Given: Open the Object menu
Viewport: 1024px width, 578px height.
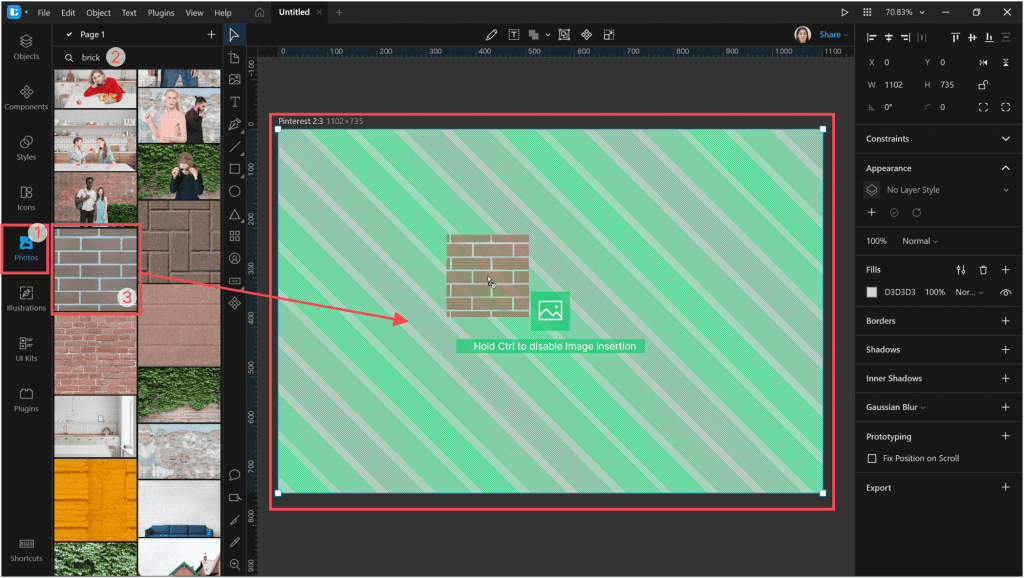Looking at the screenshot, I should coord(99,12).
